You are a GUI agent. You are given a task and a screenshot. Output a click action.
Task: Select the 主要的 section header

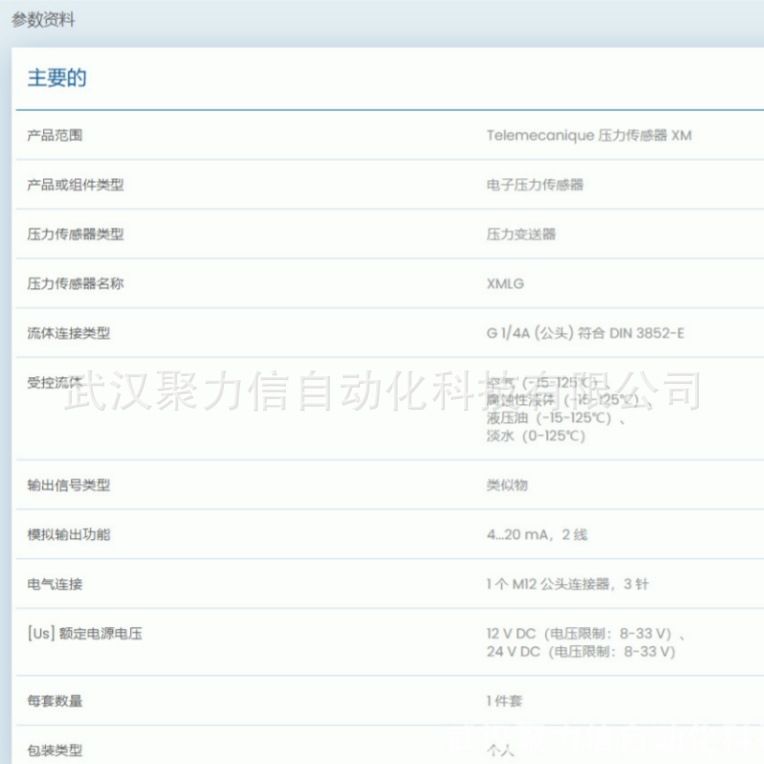pyautogui.click(x=57, y=78)
